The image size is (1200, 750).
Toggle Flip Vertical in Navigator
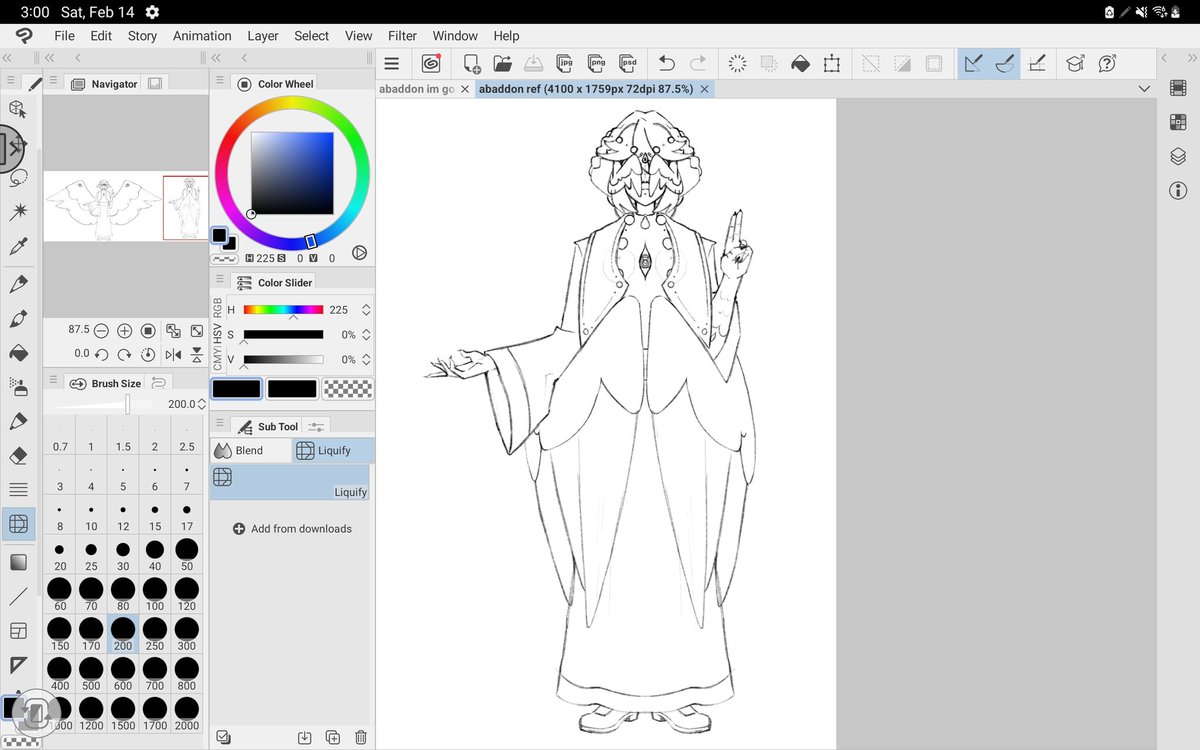196,354
